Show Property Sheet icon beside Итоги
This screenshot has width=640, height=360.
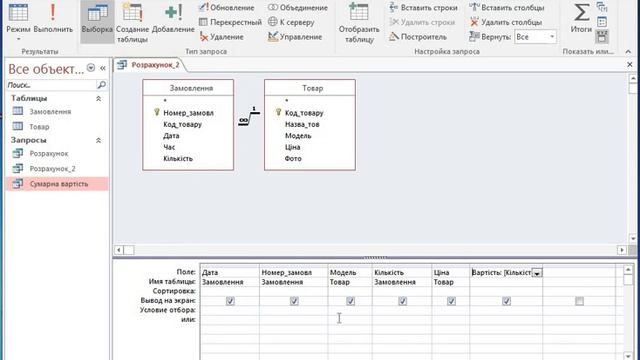point(602,22)
